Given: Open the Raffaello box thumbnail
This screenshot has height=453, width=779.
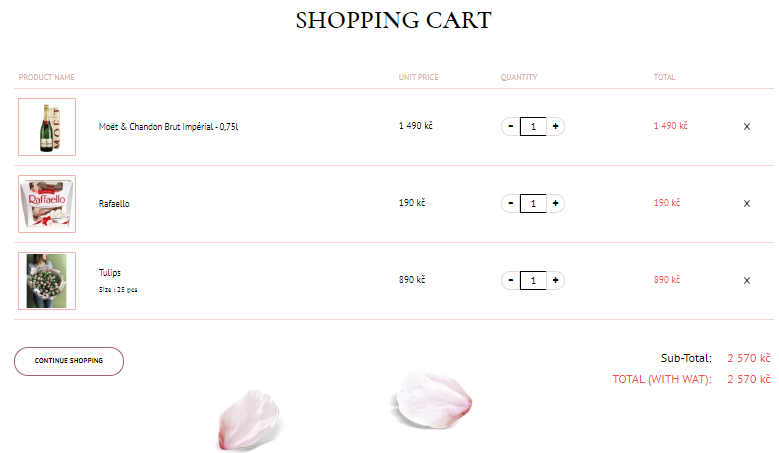Looking at the screenshot, I should [x=47, y=204].
